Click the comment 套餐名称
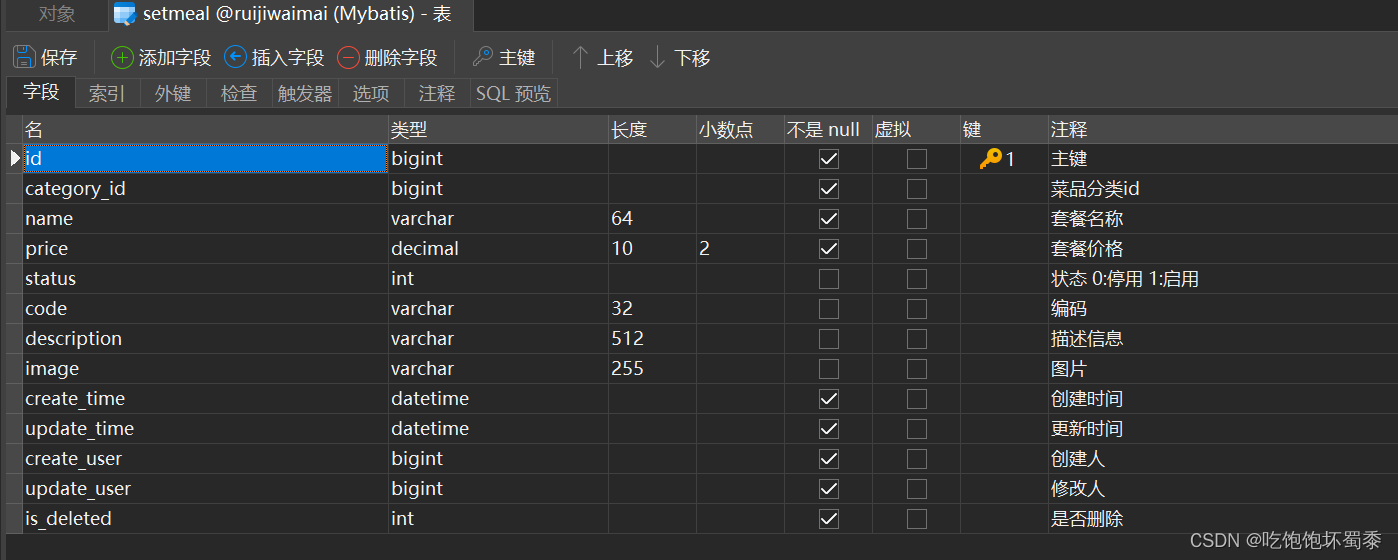The image size is (1398, 560). (1086, 219)
